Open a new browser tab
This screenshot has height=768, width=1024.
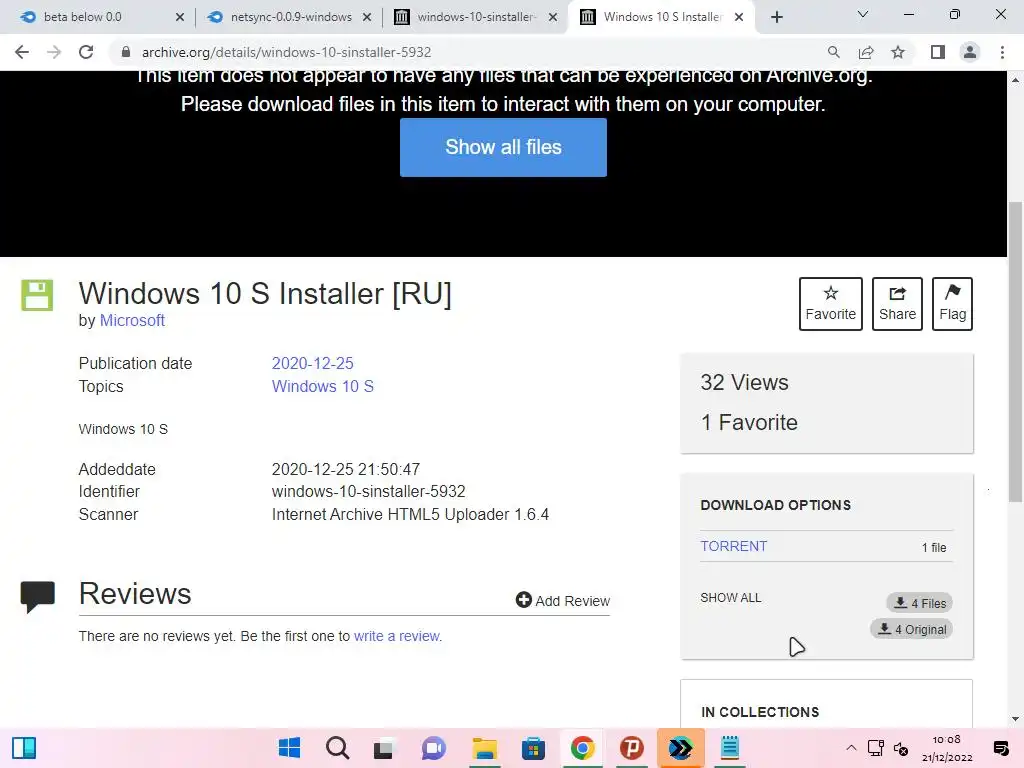776,18
